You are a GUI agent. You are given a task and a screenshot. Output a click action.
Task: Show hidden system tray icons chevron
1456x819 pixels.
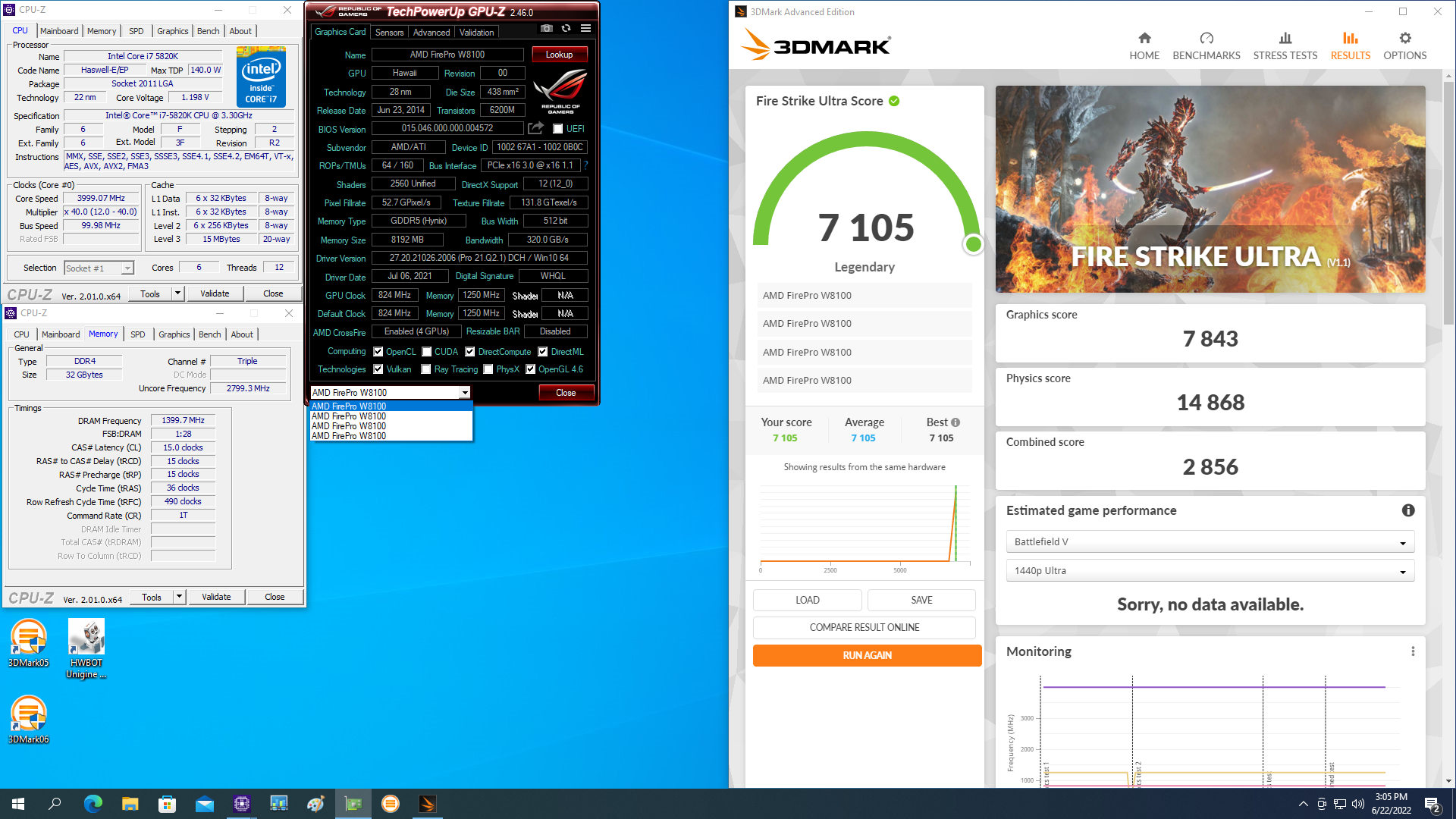pyautogui.click(x=1303, y=804)
